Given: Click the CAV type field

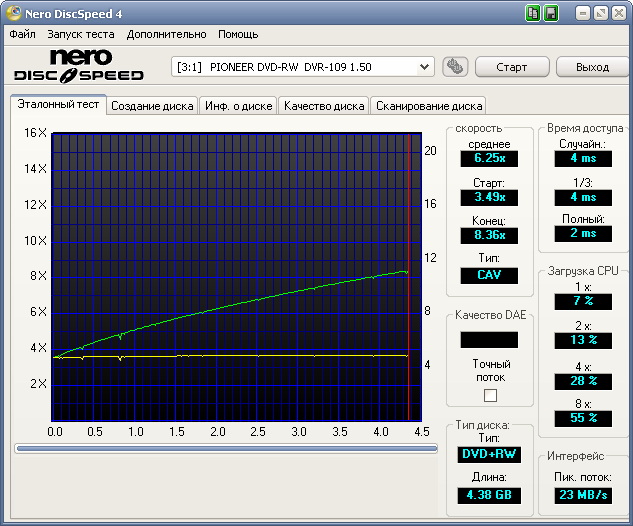Looking at the screenshot, I should tap(489, 275).
